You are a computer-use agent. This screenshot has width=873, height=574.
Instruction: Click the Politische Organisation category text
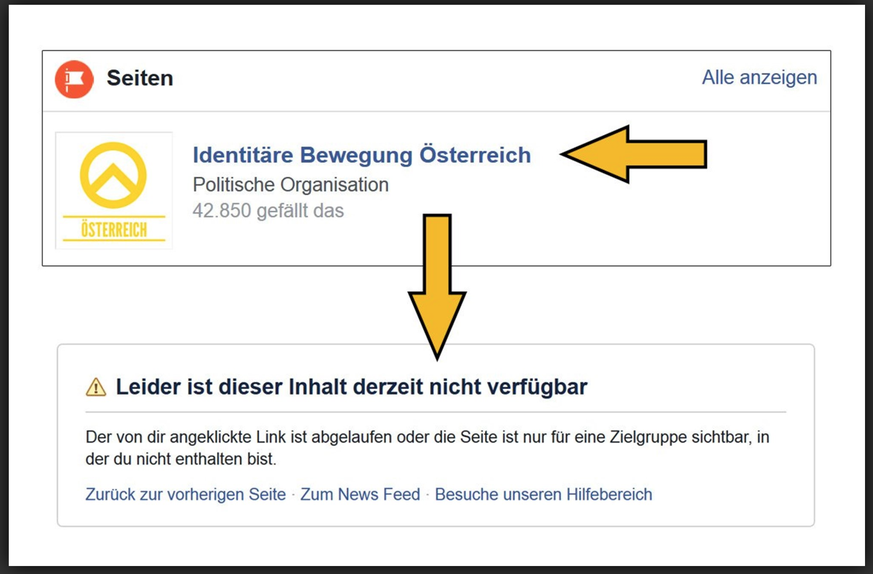290,185
